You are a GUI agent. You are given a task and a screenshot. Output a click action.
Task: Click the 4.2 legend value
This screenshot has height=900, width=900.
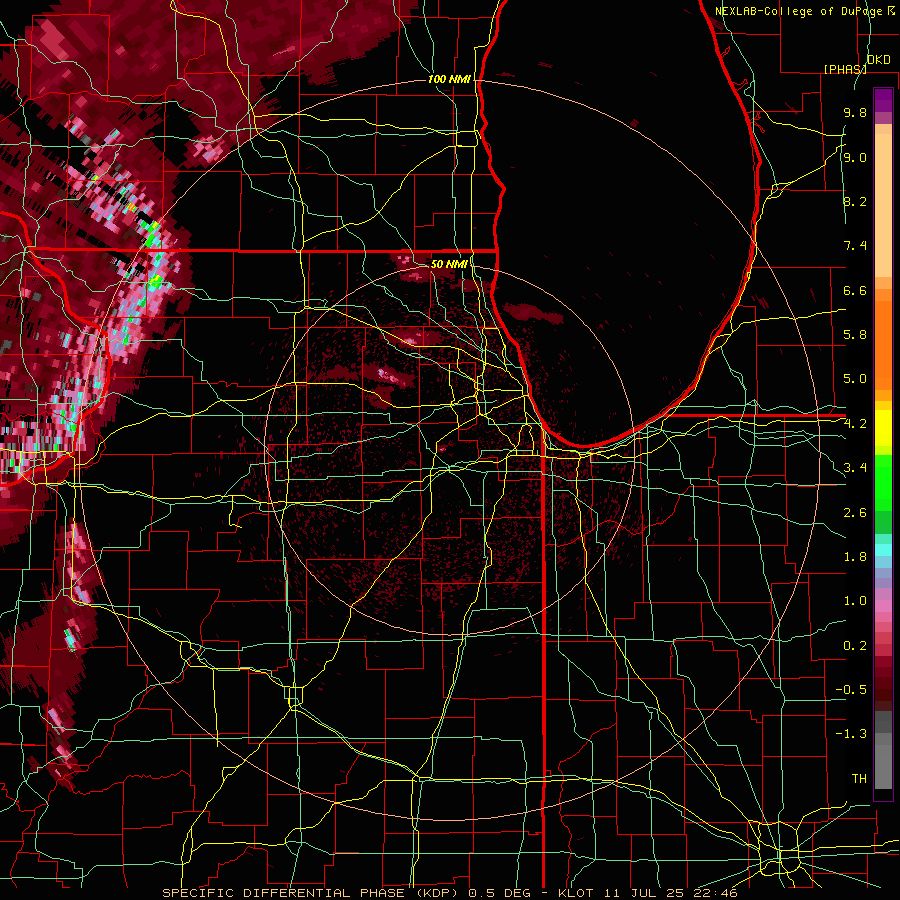pyautogui.click(x=855, y=424)
